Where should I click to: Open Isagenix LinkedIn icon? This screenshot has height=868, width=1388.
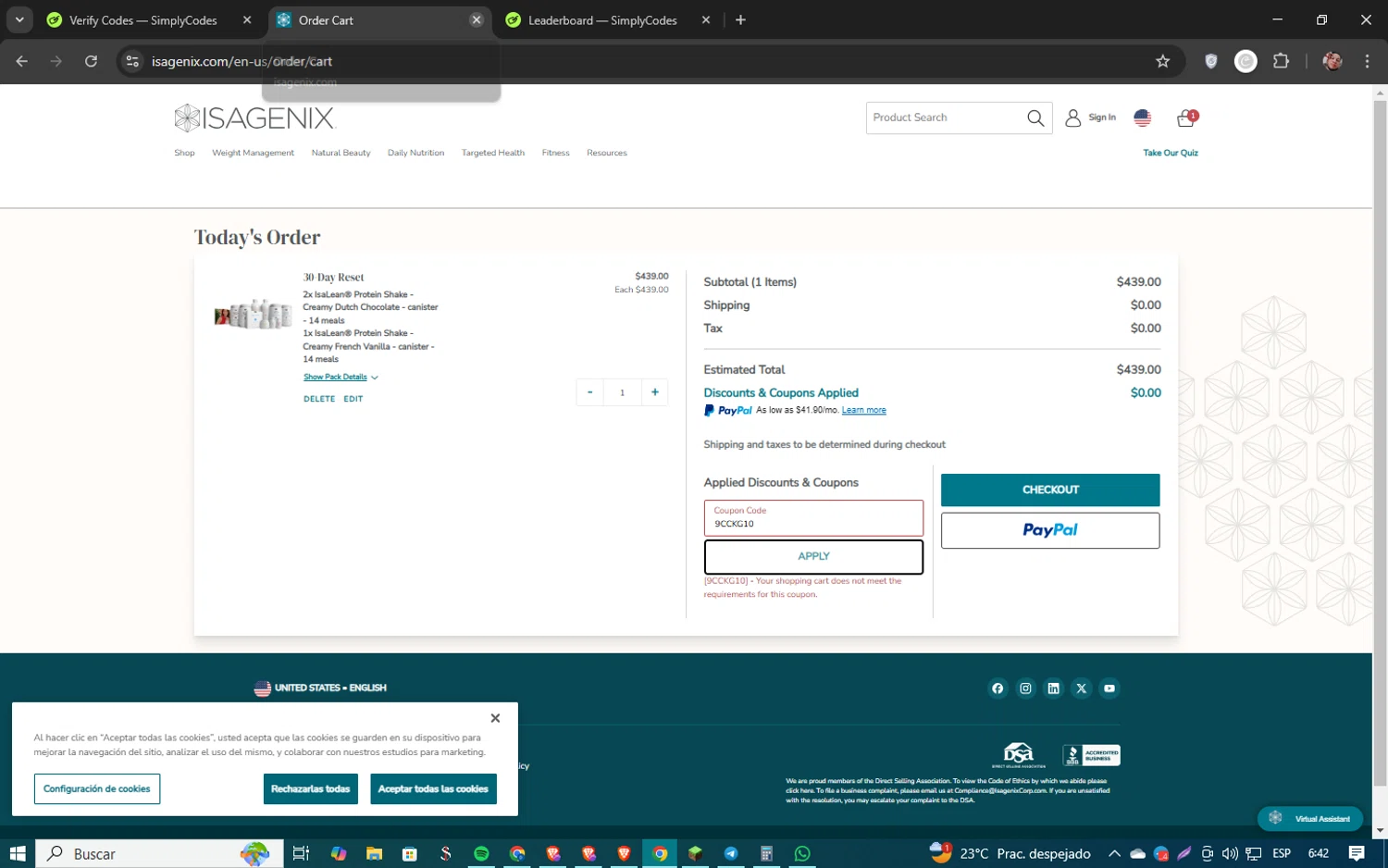[x=1053, y=688]
